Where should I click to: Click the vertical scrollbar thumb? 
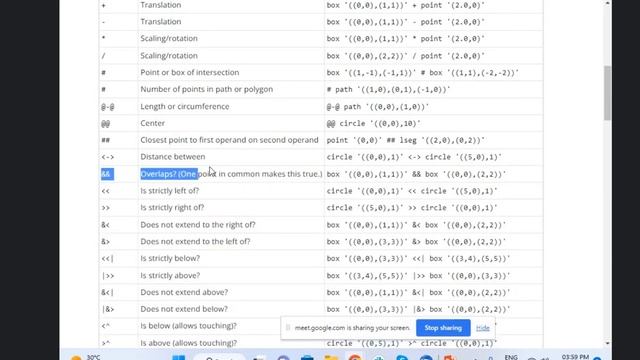(x=608, y=93)
